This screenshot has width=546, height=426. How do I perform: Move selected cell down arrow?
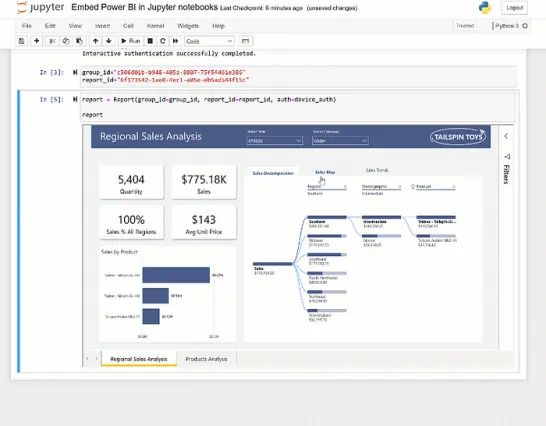click(x=109, y=41)
